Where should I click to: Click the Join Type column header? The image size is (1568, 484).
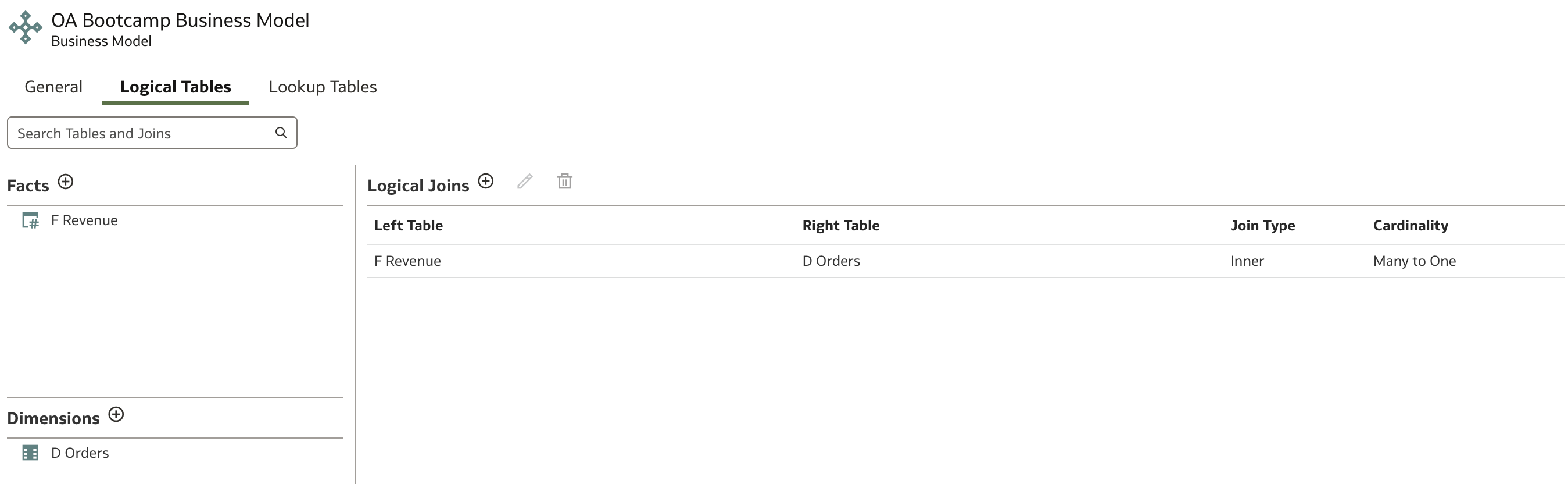(x=1262, y=226)
